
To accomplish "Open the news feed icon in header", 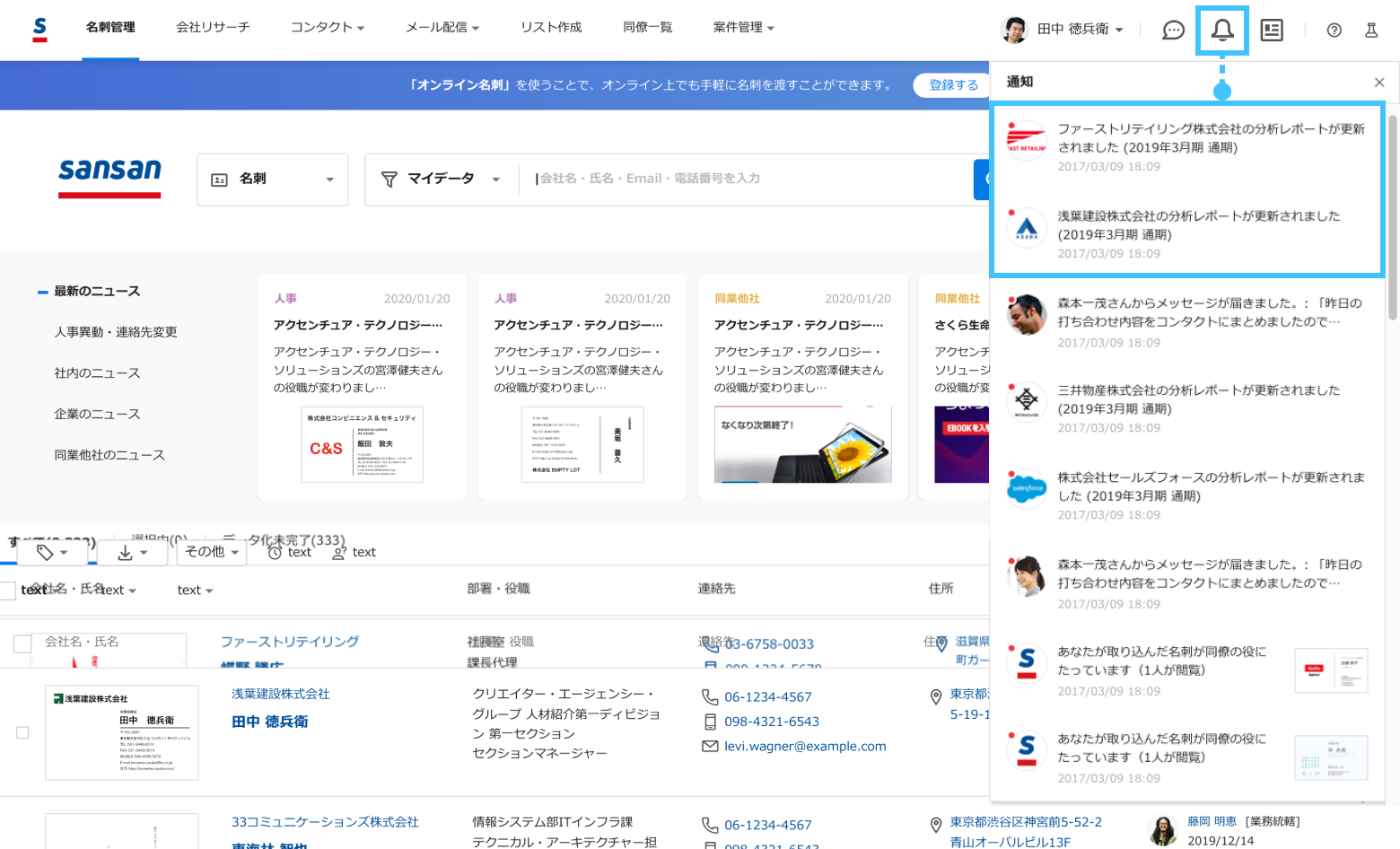I will [x=1272, y=31].
